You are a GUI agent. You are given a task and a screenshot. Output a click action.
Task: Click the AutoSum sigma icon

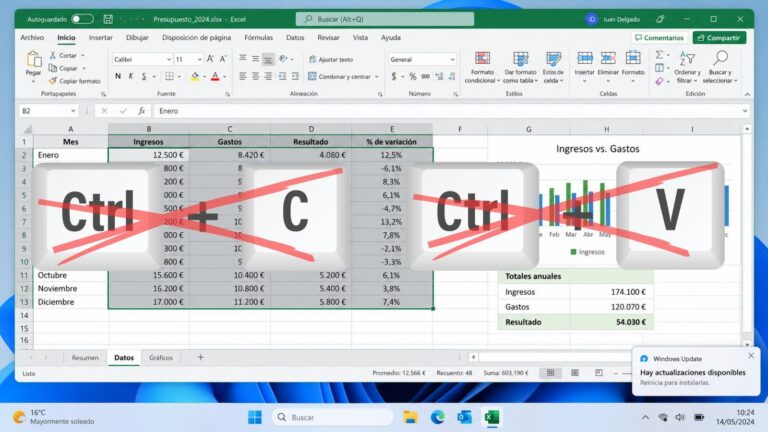pyautogui.click(x=659, y=54)
